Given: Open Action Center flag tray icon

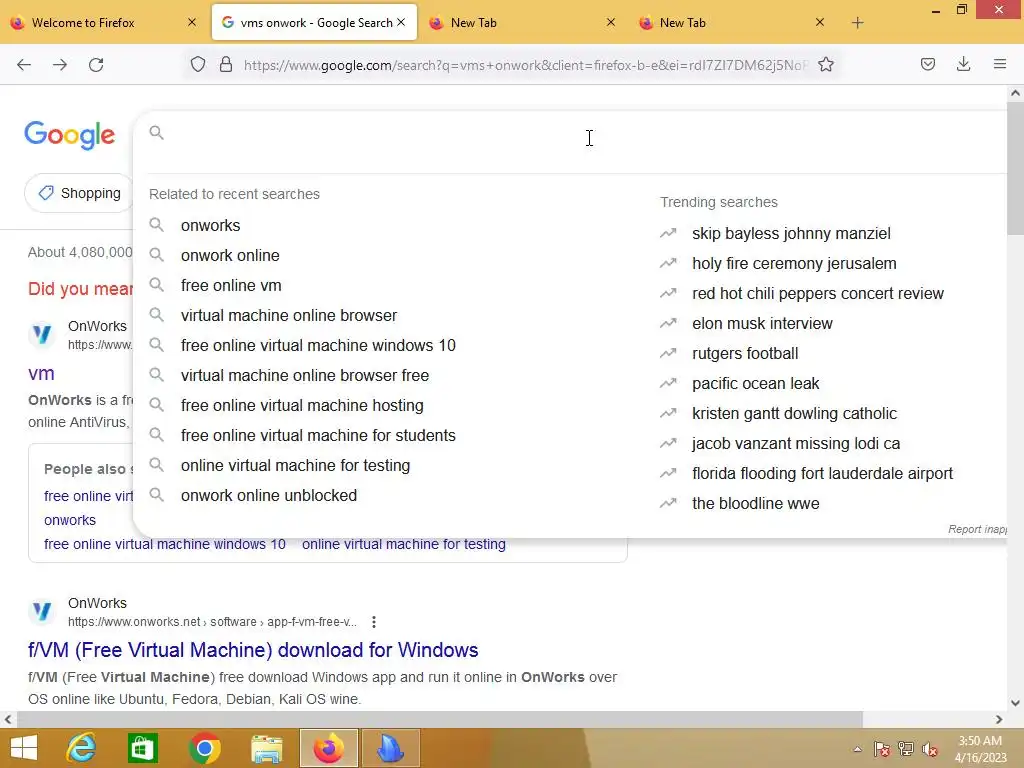Looking at the screenshot, I should coord(882,749).
